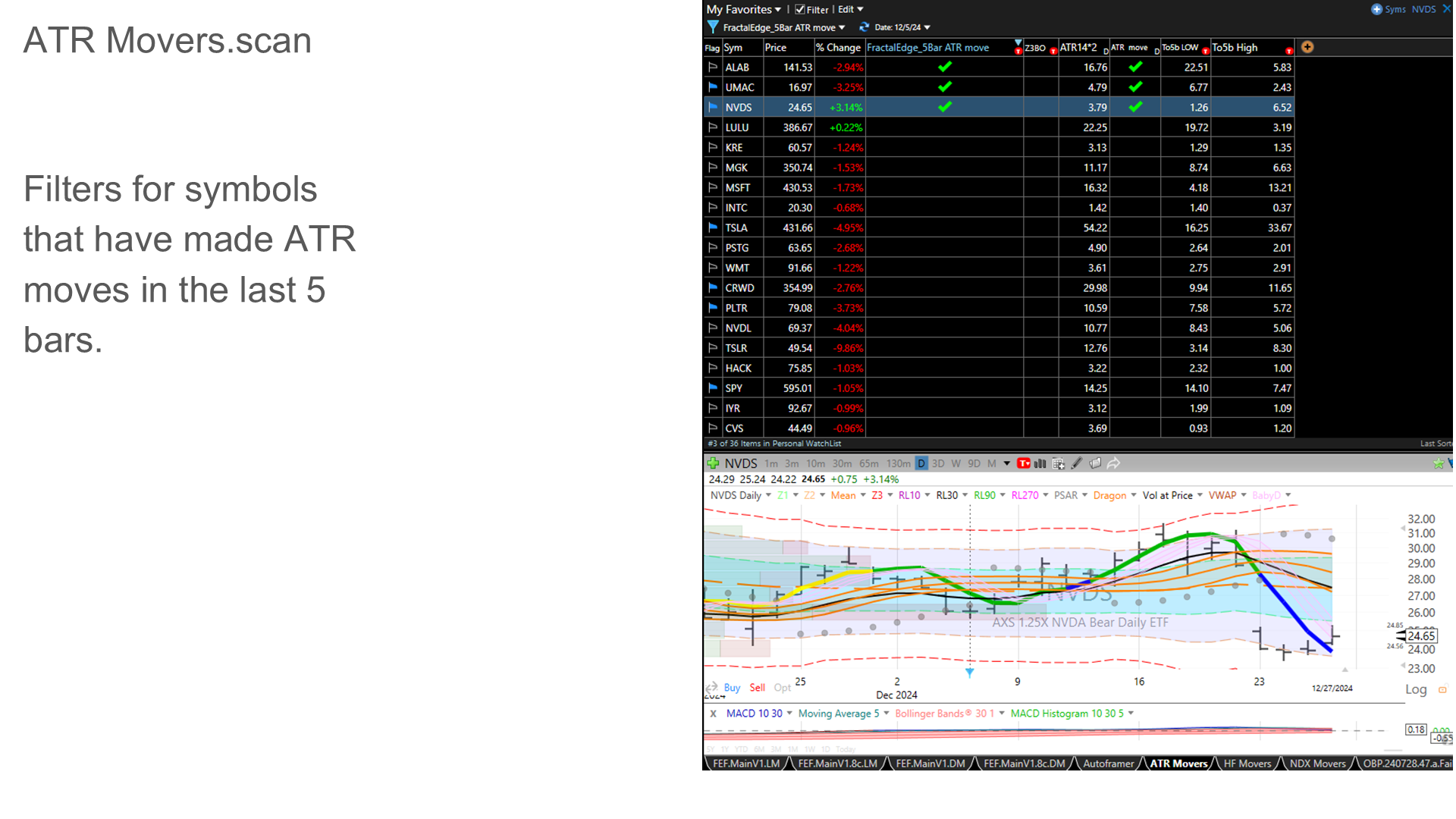Screen dimensions: 1456x819
Task: Select the pencil drawing tool
Action: [x=1077, y=463]
